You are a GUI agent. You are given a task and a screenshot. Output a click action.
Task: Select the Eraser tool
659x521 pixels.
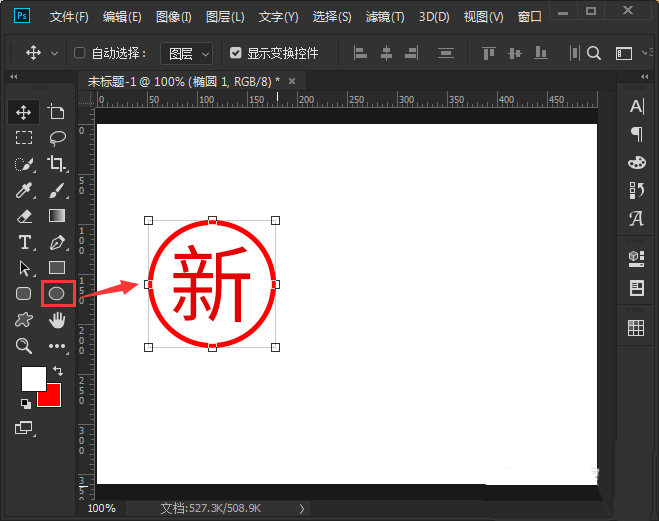(24, 216)
